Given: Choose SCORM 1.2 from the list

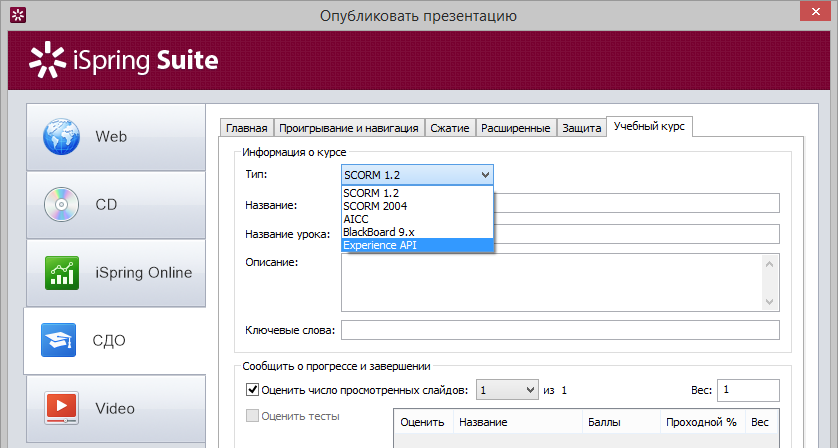Looking at the screenshot, I should [x=417, y=193].
